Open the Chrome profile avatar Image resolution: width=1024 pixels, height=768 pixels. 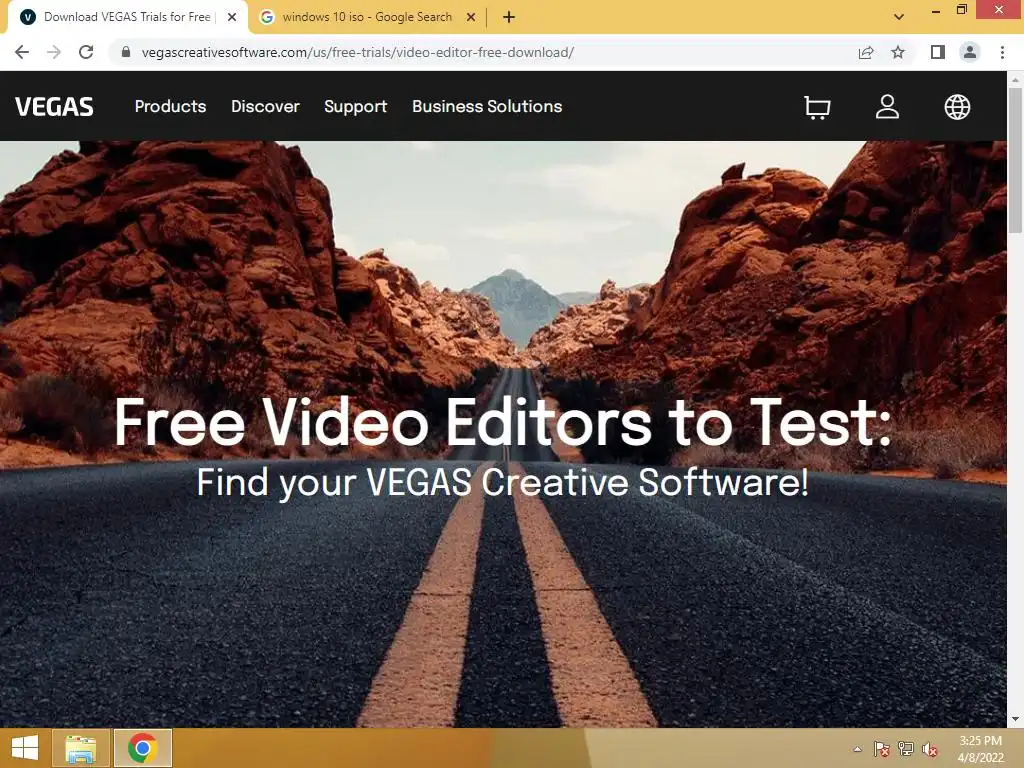coord(970,52)
